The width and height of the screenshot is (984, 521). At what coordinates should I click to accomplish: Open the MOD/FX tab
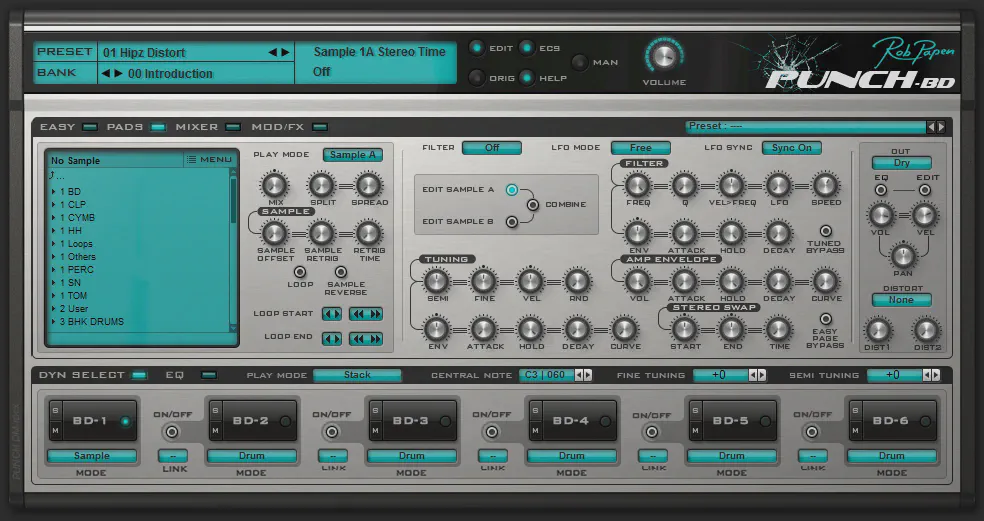click(319, 128)
